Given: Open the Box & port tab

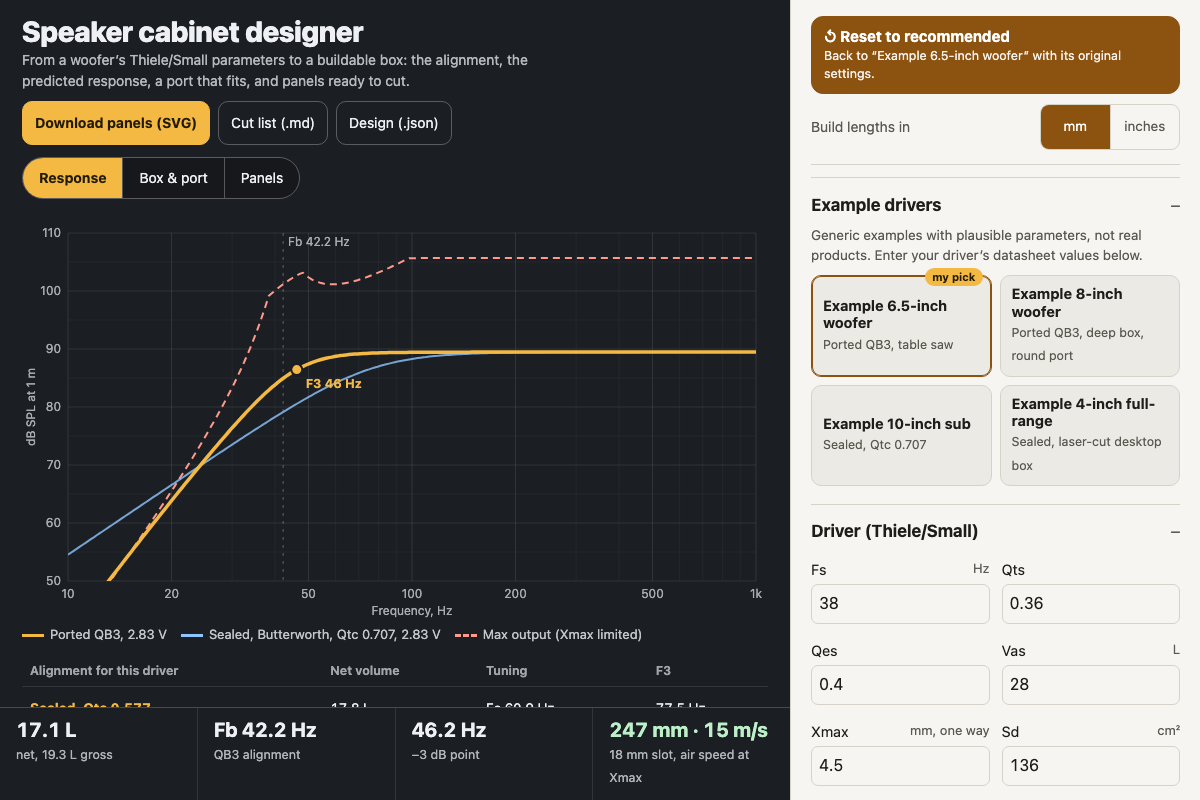Looking at the screenshot, I should 174,178.
